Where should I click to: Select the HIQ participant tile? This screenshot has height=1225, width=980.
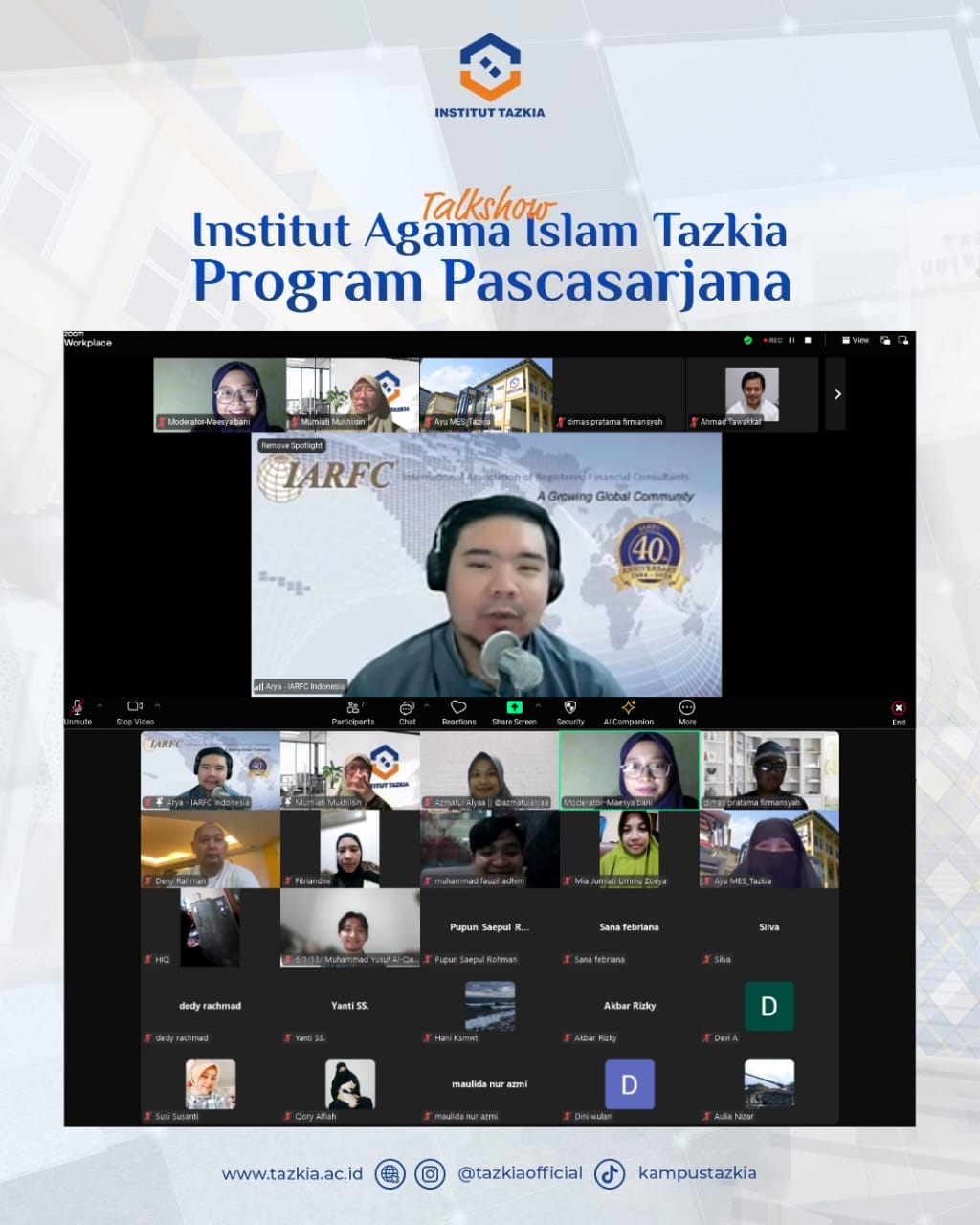pyautogui.click(x=211, y=927)
